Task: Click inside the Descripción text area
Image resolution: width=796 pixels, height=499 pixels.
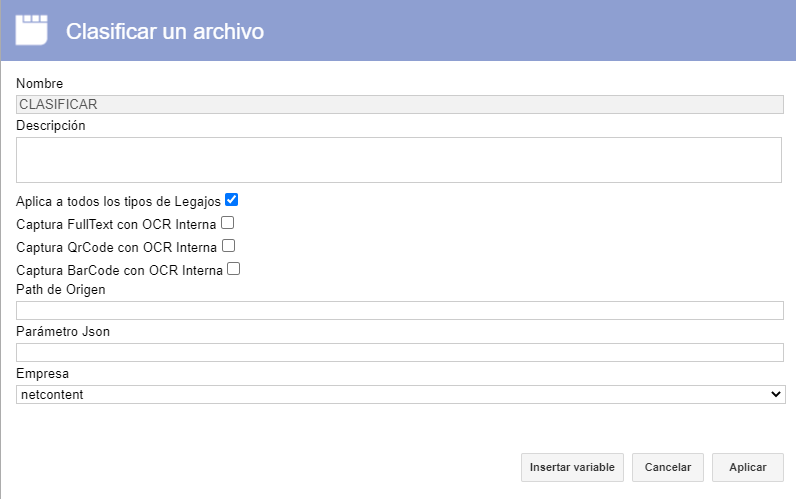Action: 399,160
